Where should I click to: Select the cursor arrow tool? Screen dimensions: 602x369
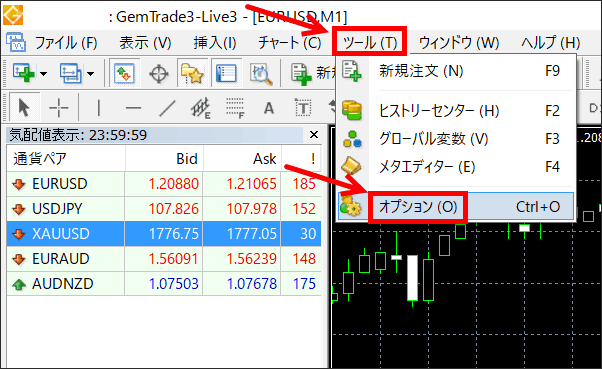pos(24,107)
